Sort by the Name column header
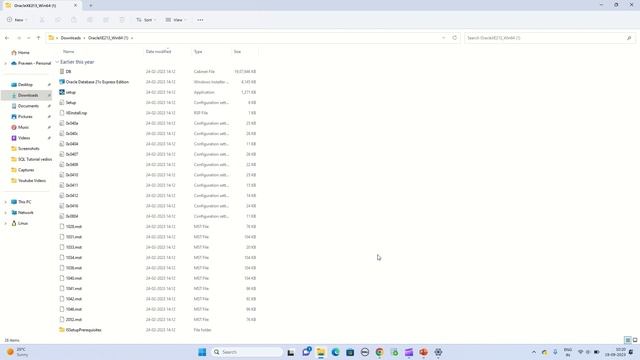 (x=69, y=52)
